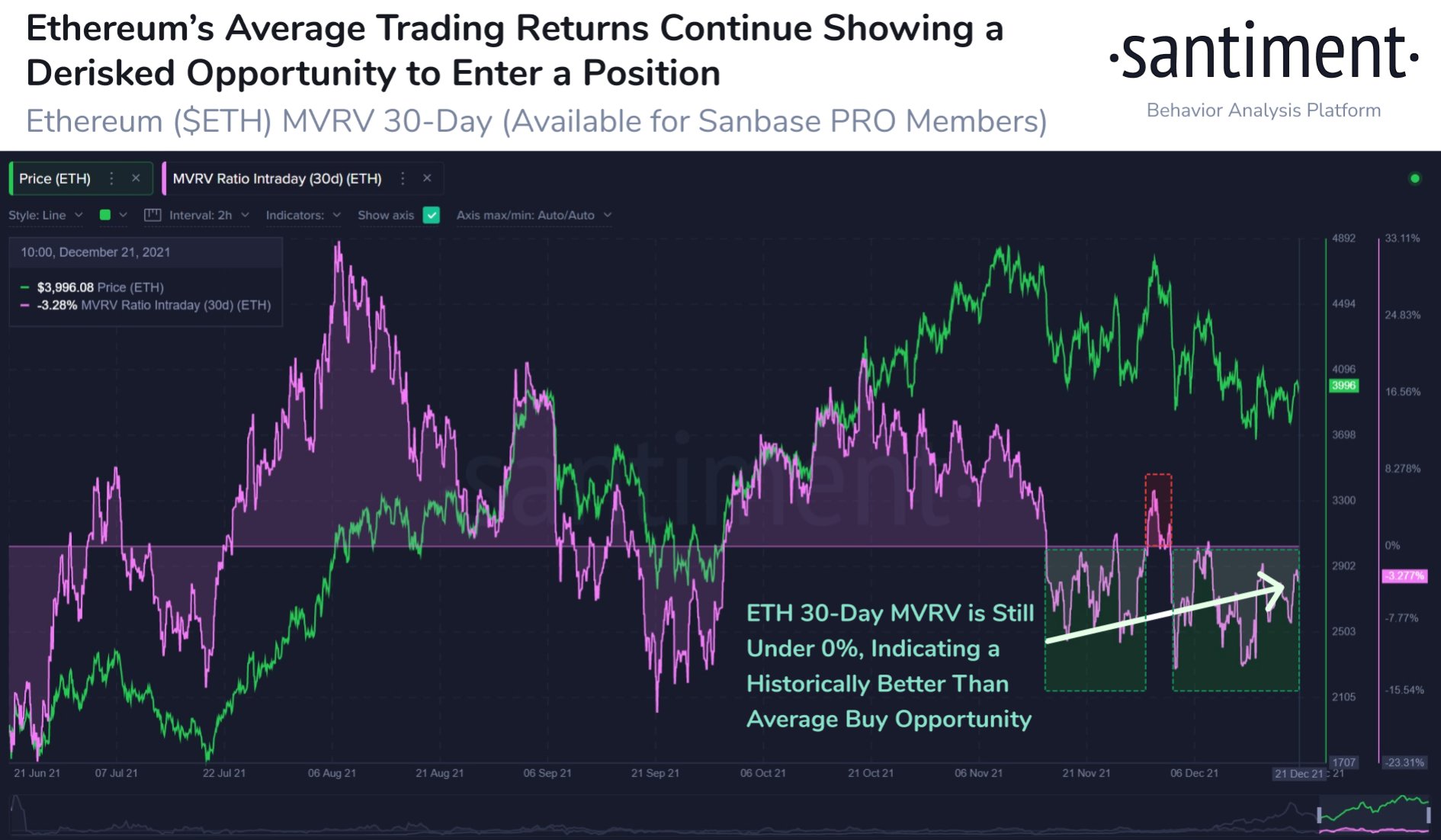Click the pink -3.277% MVRV axis label
Image resolution: width=1441 pixels, height=840 pixels.
pos(1404,575)
